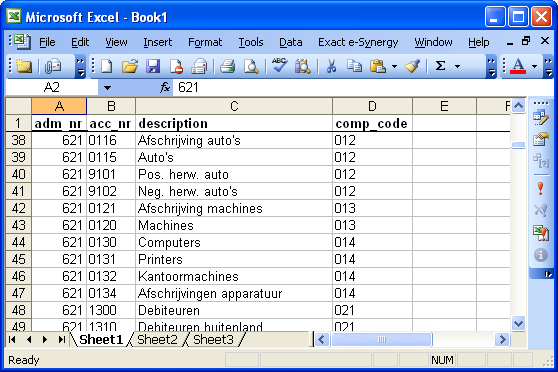Click the top icon in right side toolbar
The width and height of the screenshot is (558, 372).
click(541, 118)
